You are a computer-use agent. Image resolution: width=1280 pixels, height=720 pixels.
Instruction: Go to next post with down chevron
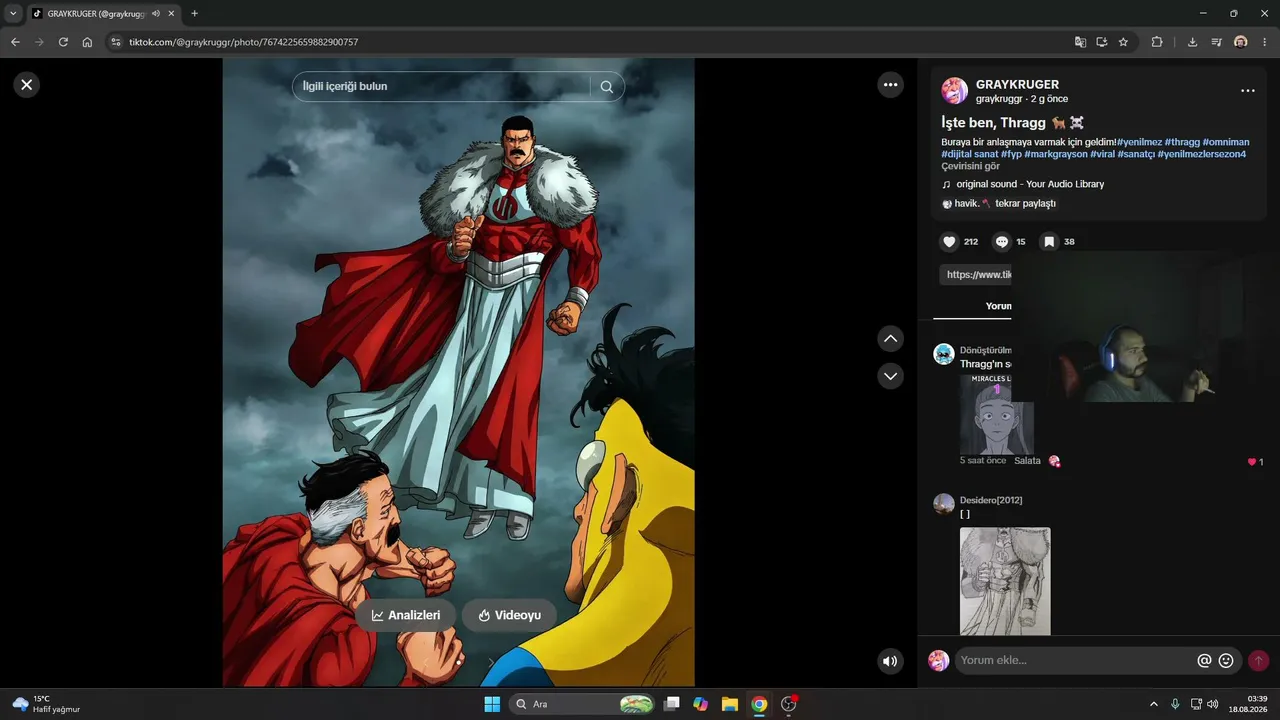(x=891, y=376)
